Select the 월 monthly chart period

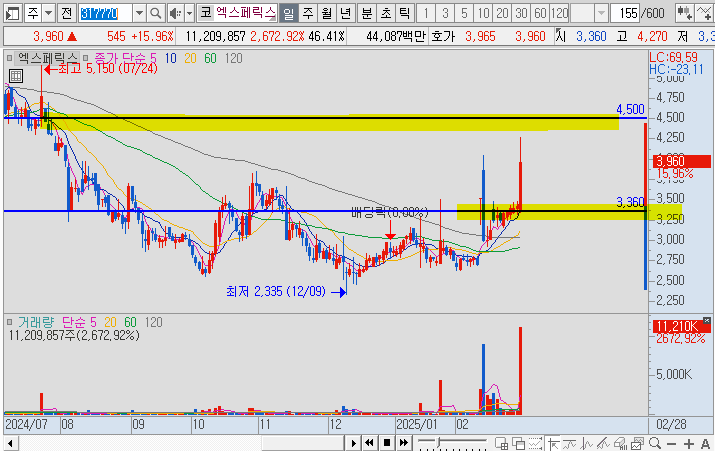326,13
